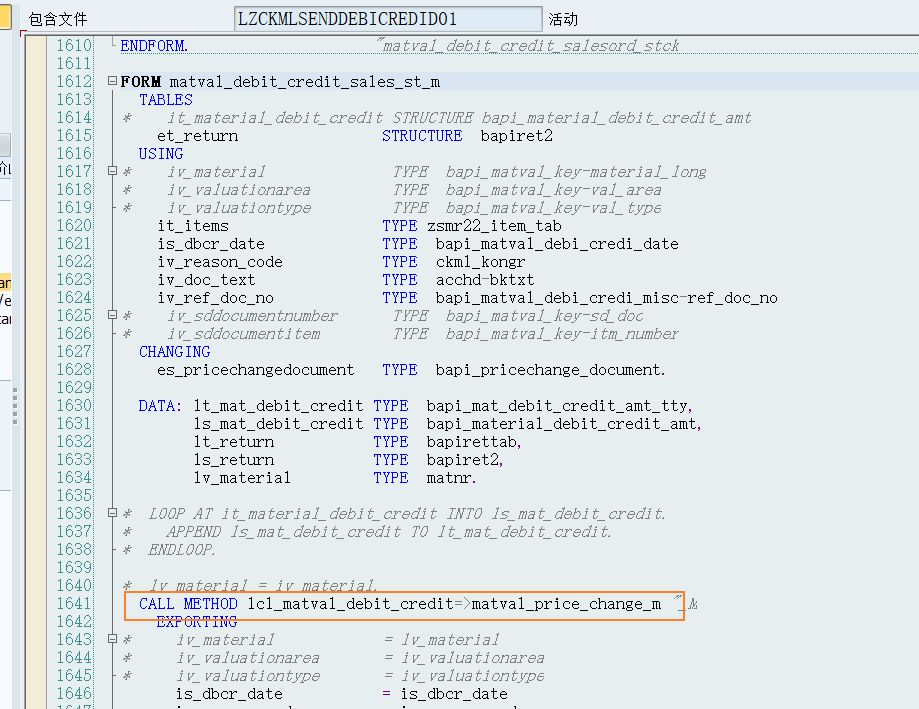919x709 pixels.
Task: Click iv_reason_code parameter
Action: [x=220, y=262]
